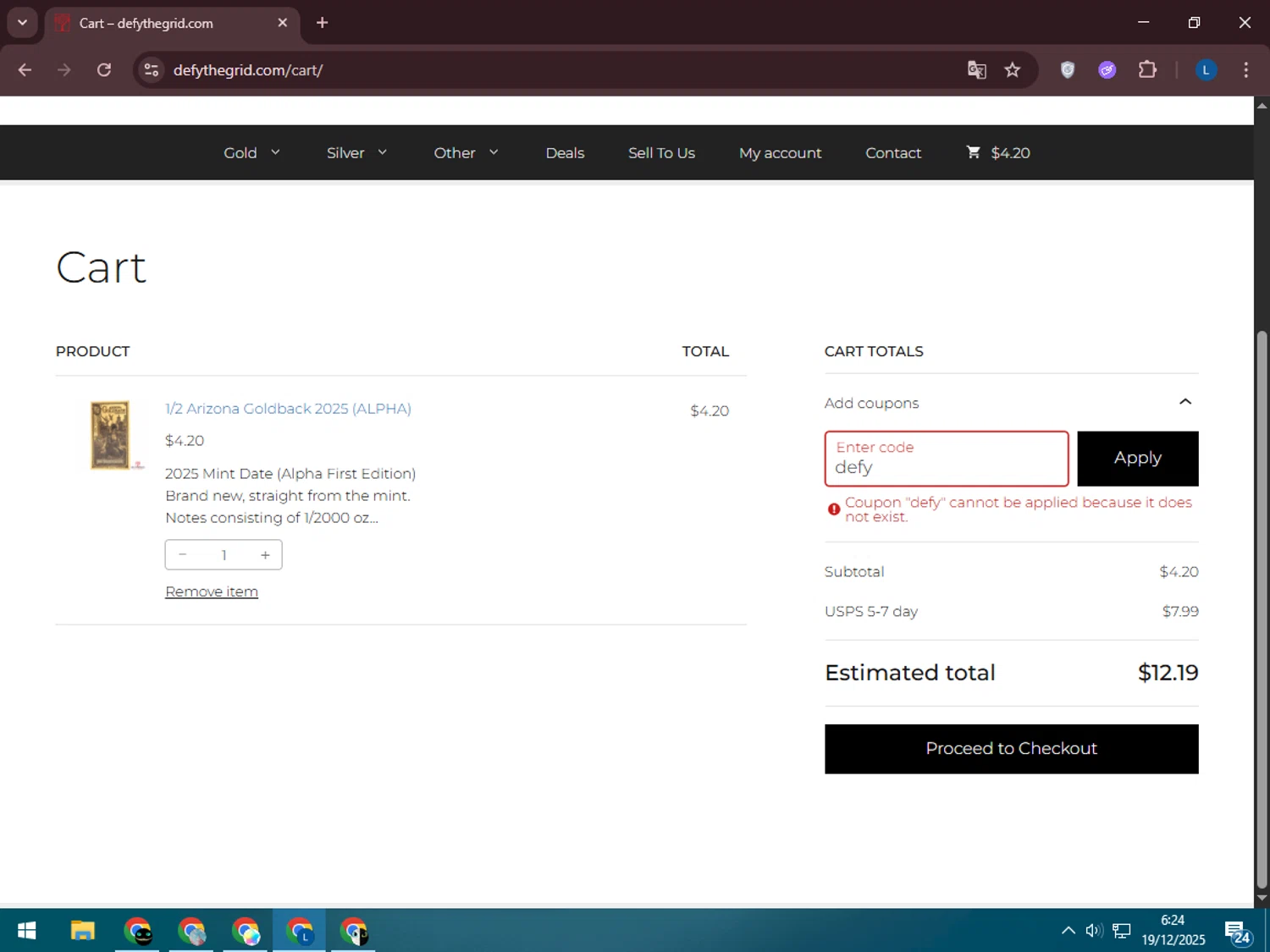This screenshot has height=952, width=1270.
Task: Click the address bar URL
Action: pos(248,70)
